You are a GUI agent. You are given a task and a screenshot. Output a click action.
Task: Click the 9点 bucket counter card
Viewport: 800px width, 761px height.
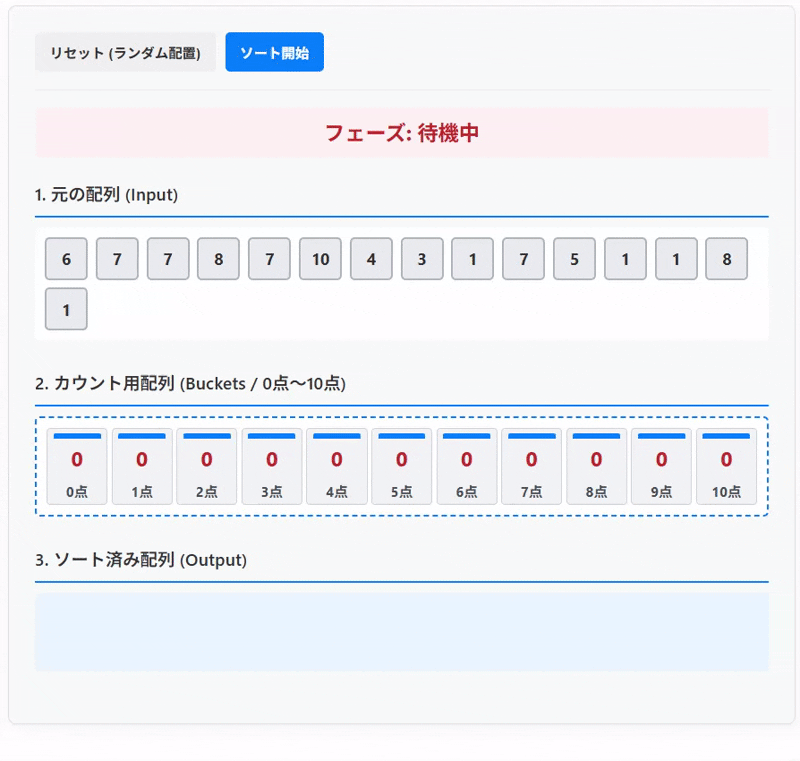click(x=661, y=466)
